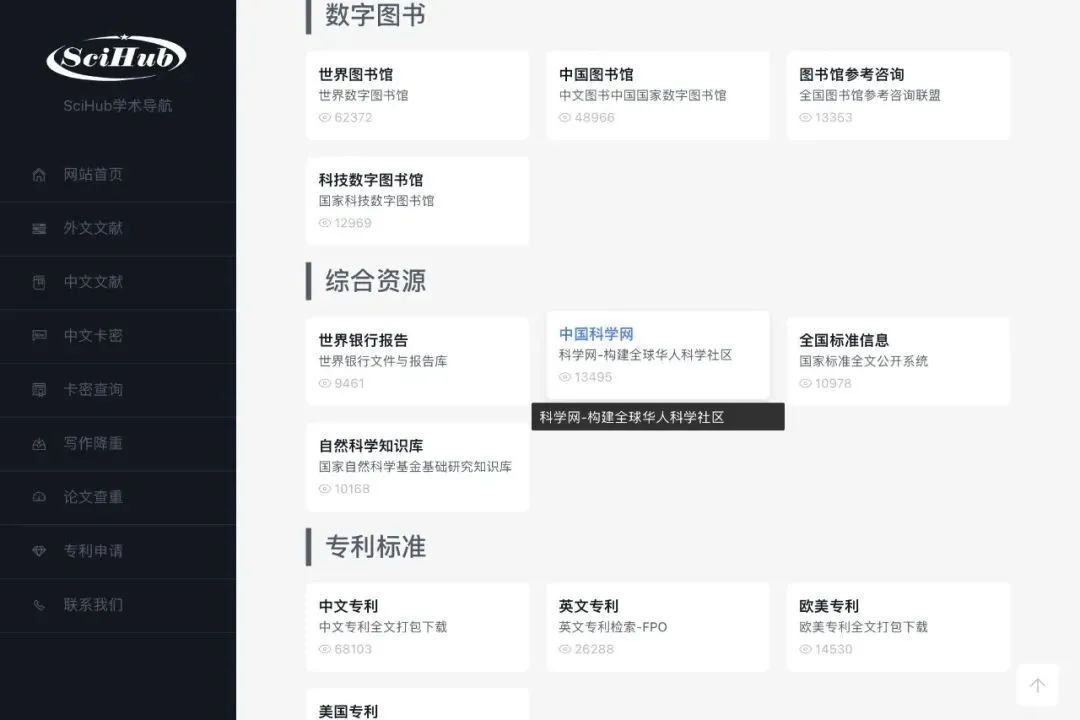Open the 图书馆参考咨询 card title

pyautogui.click(x=851, y=74)
